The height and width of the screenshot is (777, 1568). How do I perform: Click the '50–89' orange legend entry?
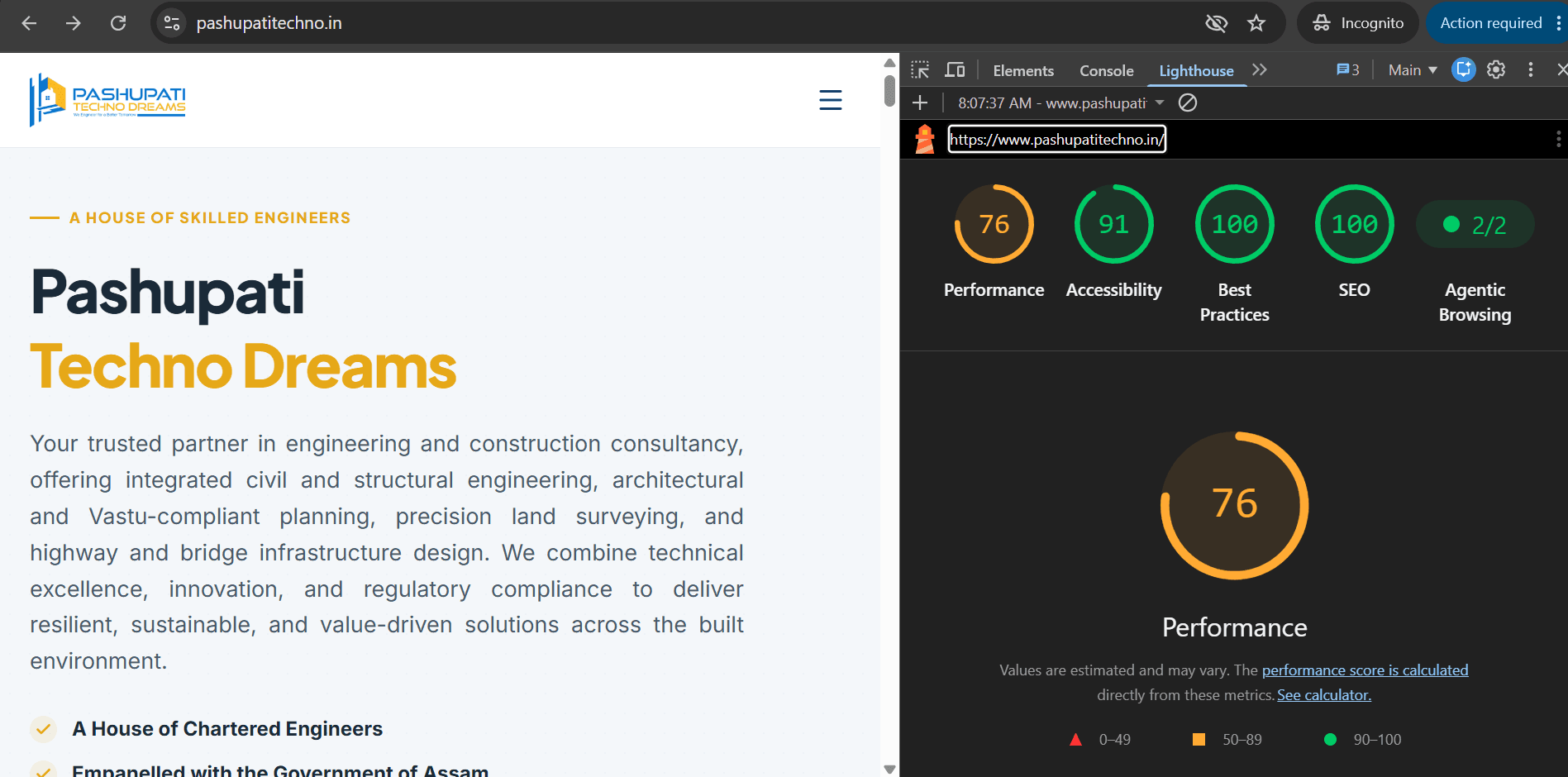1227,740
